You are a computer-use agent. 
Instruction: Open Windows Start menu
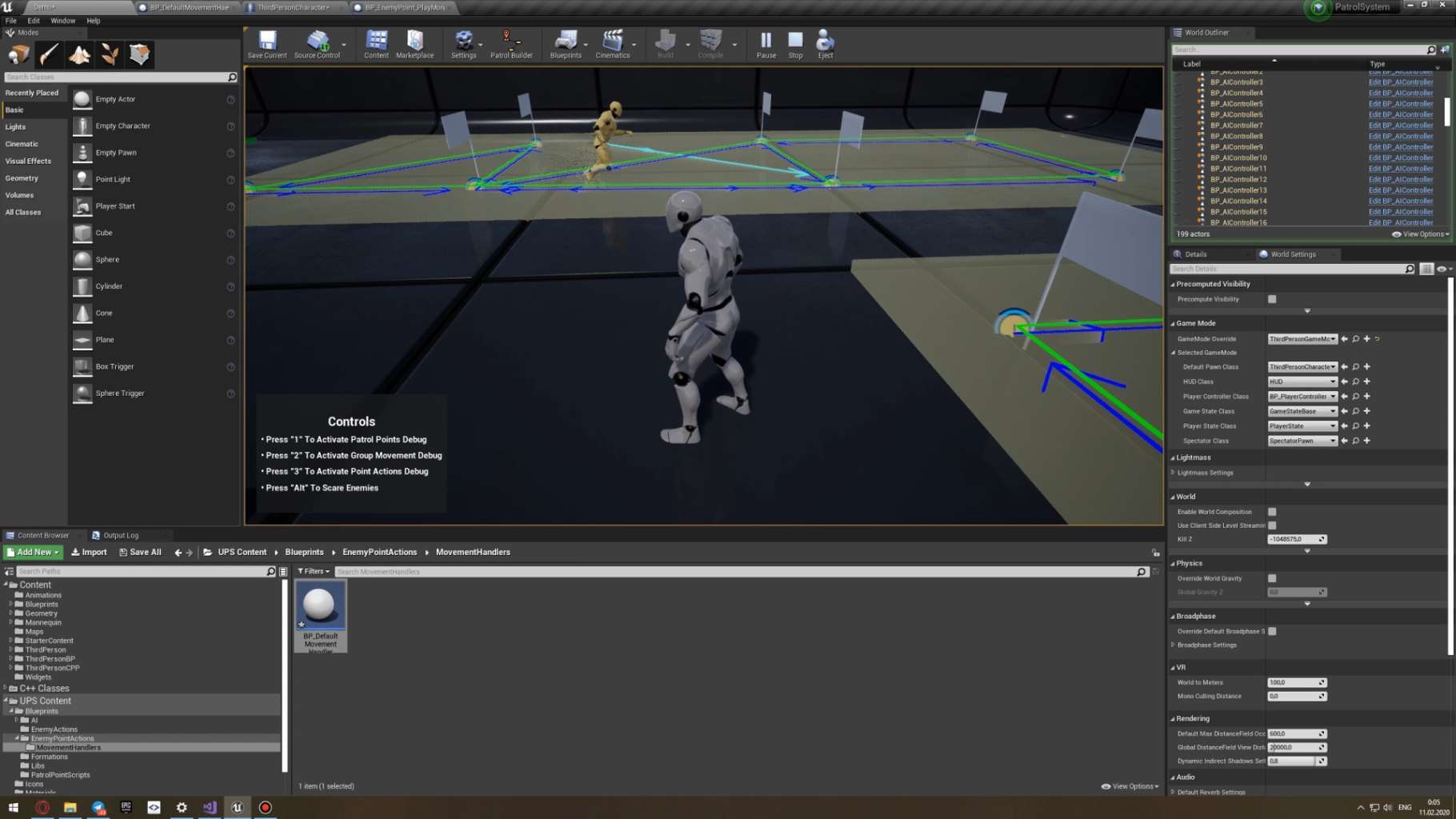coord(14,808)
